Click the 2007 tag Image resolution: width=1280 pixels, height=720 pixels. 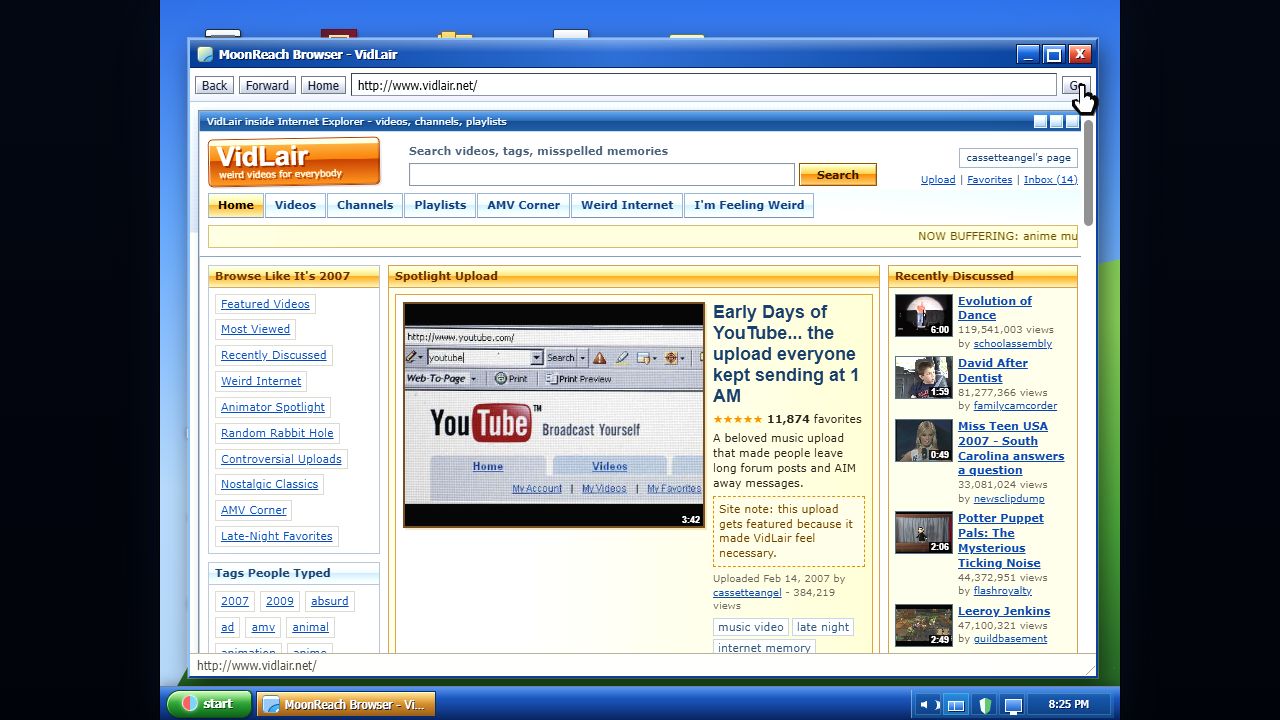click(235, 601)
